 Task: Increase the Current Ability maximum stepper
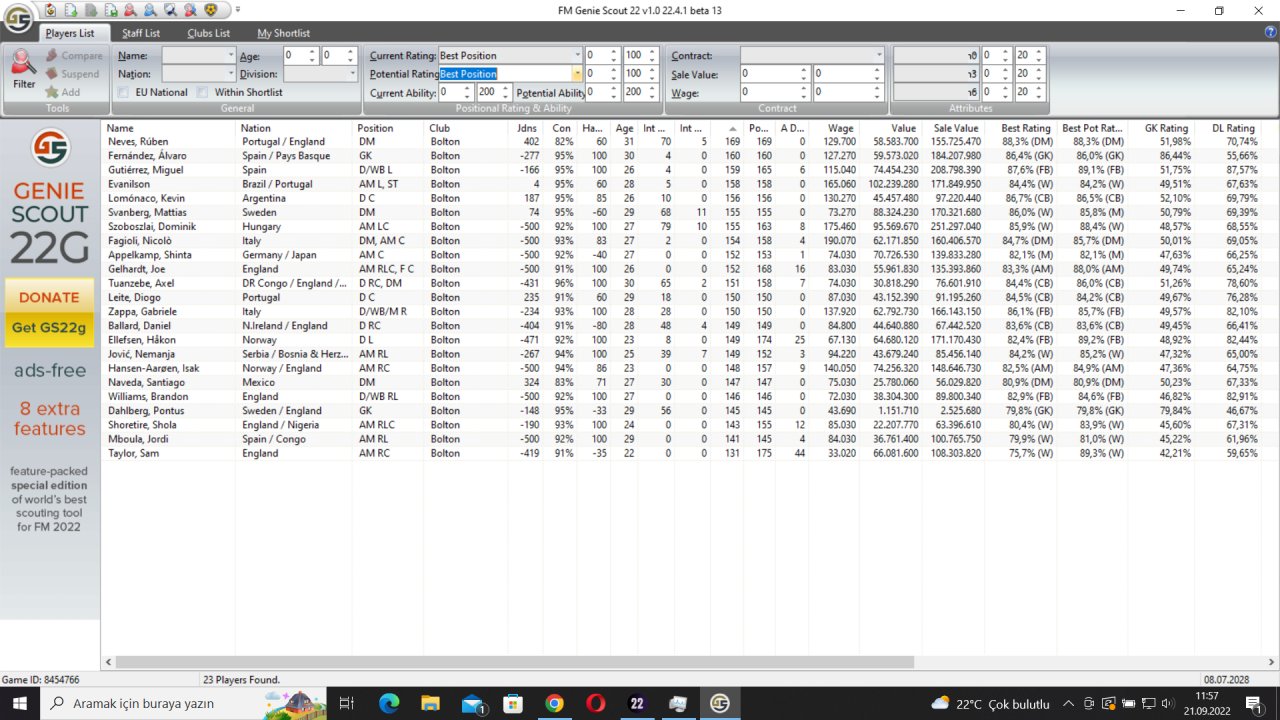pyautogui.click(x=507, y=89)
